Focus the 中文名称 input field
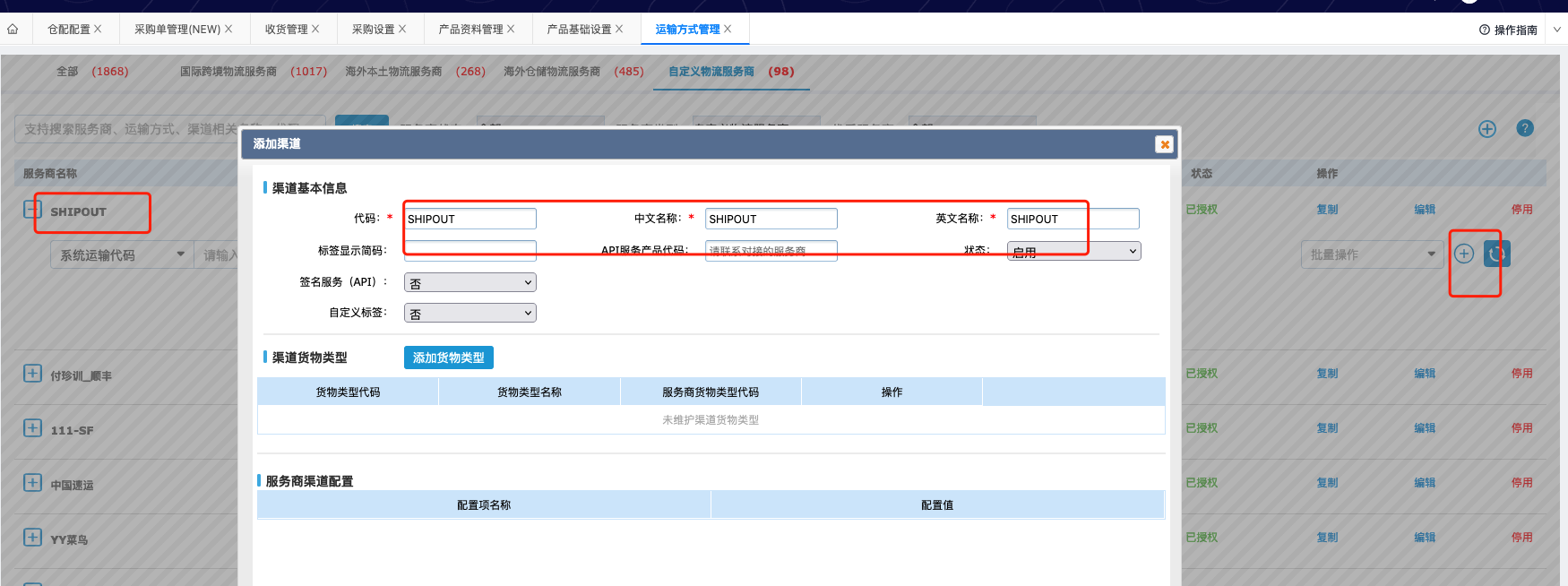The height and width of the screenshot is (586, 1568). click(771, 219)
